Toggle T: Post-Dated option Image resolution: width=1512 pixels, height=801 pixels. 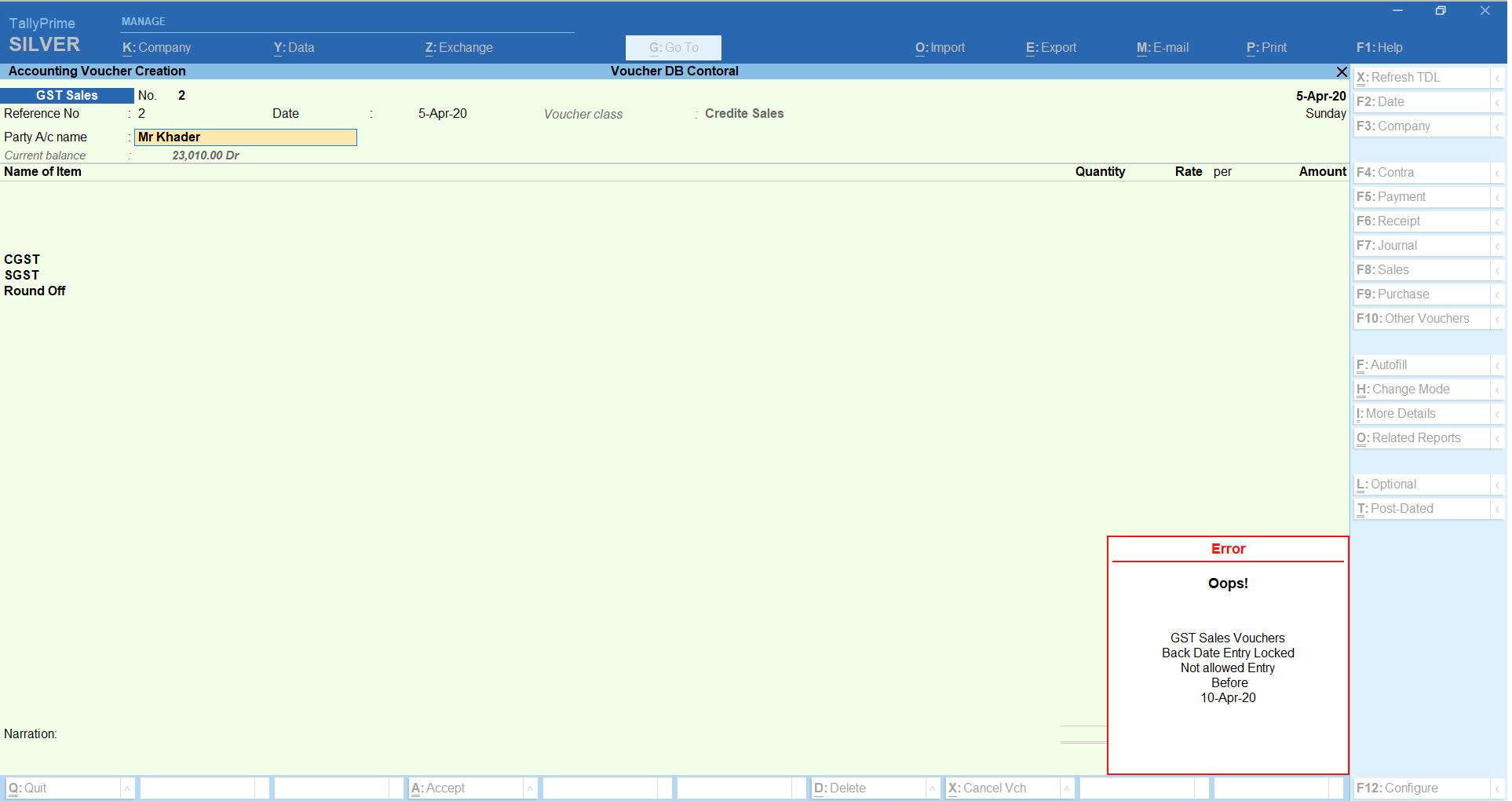click(x=1421, y=509)
